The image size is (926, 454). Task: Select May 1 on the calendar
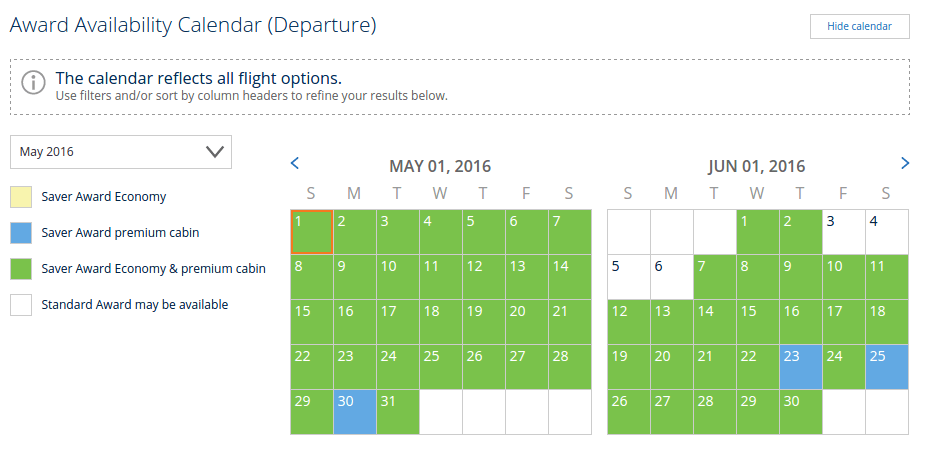[312, 232]
